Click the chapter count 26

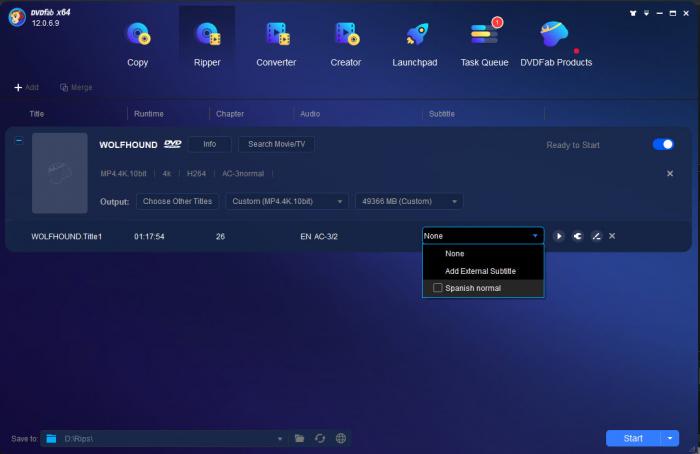tap(220, 237)
